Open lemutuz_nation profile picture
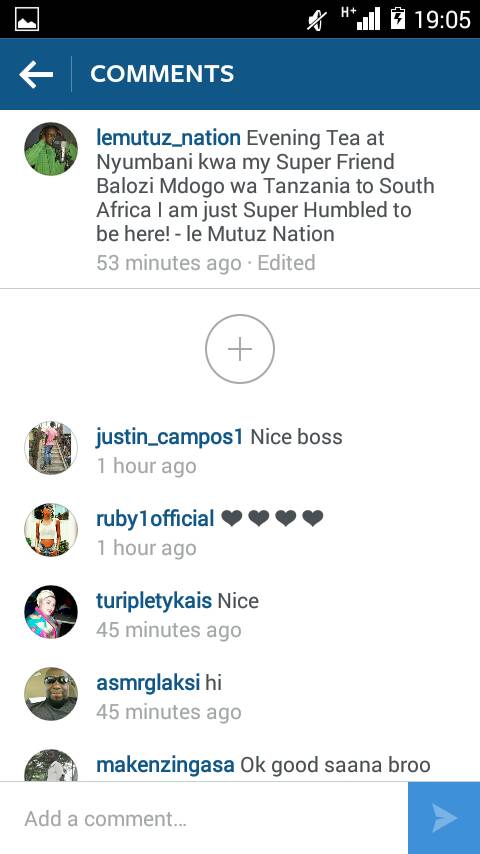480x854 pixels. [51, 149]
